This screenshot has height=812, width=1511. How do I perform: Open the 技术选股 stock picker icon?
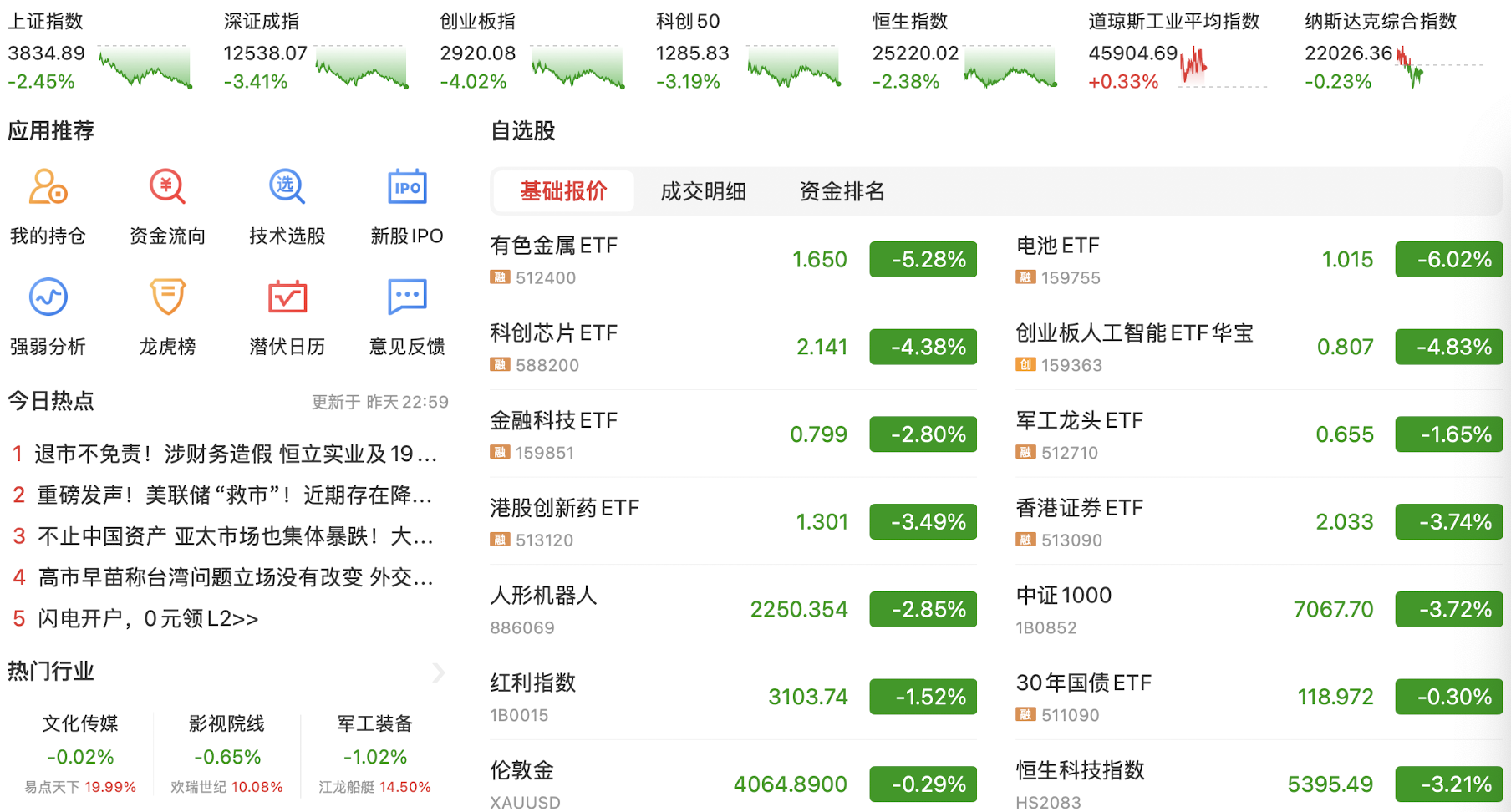(x=287, y=187)
